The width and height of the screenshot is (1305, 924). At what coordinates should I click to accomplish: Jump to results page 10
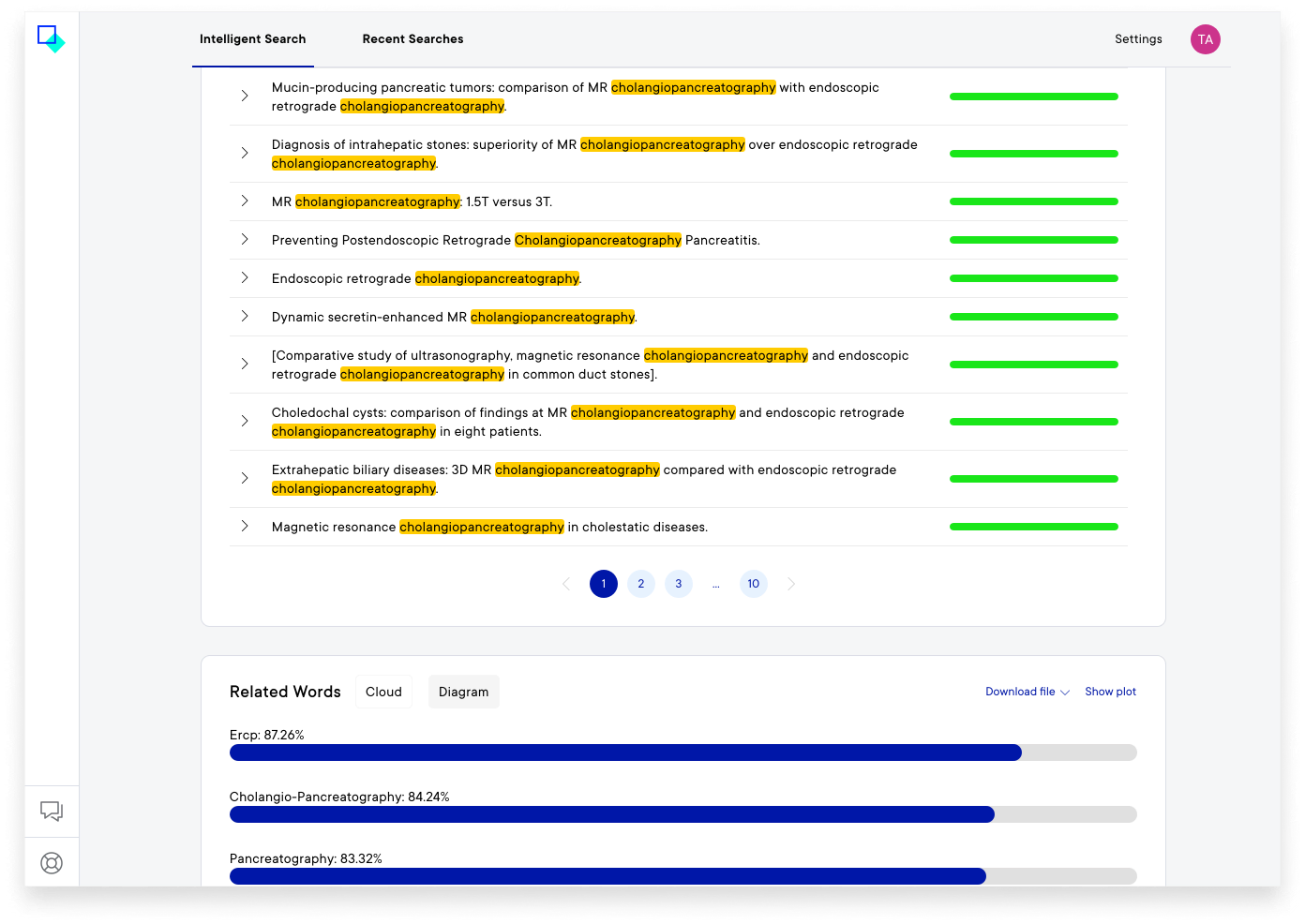coord(753,584)
